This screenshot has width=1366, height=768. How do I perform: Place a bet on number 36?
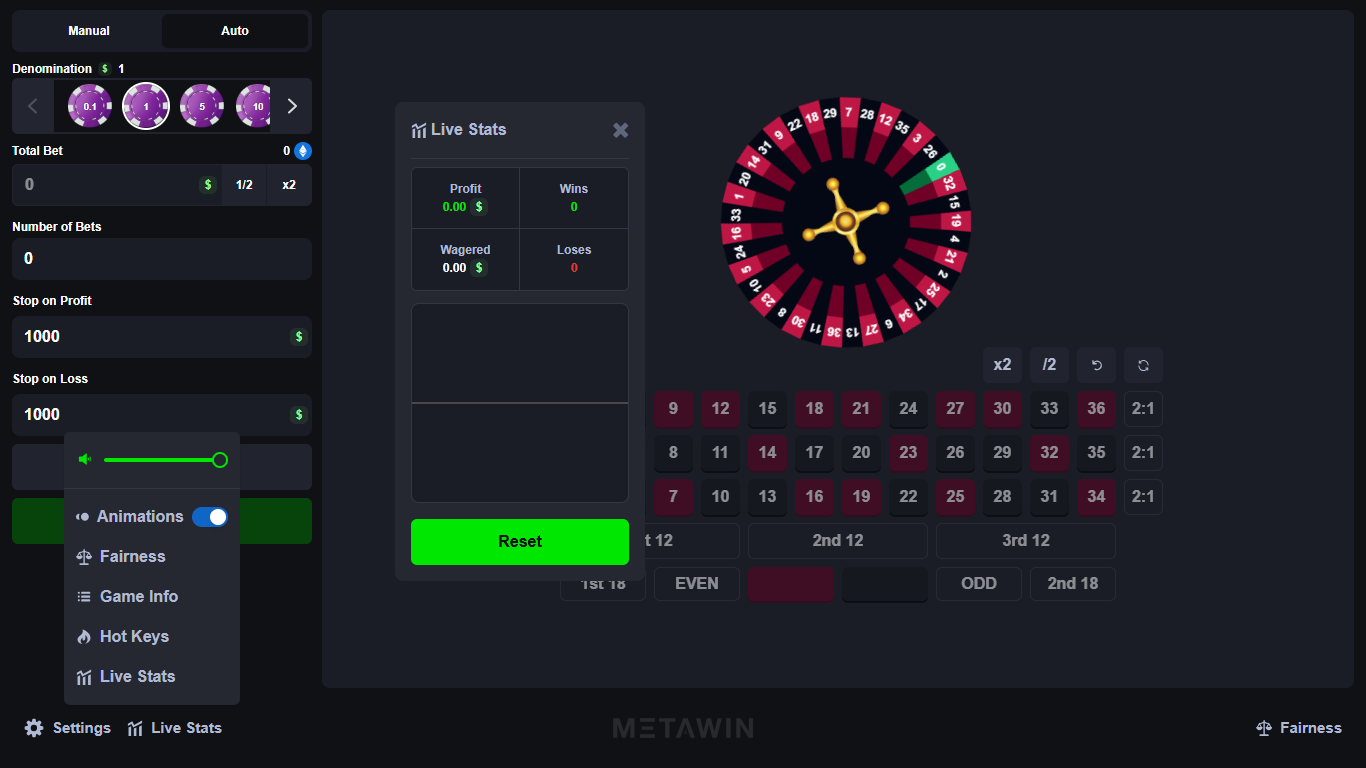[1096, 409]
